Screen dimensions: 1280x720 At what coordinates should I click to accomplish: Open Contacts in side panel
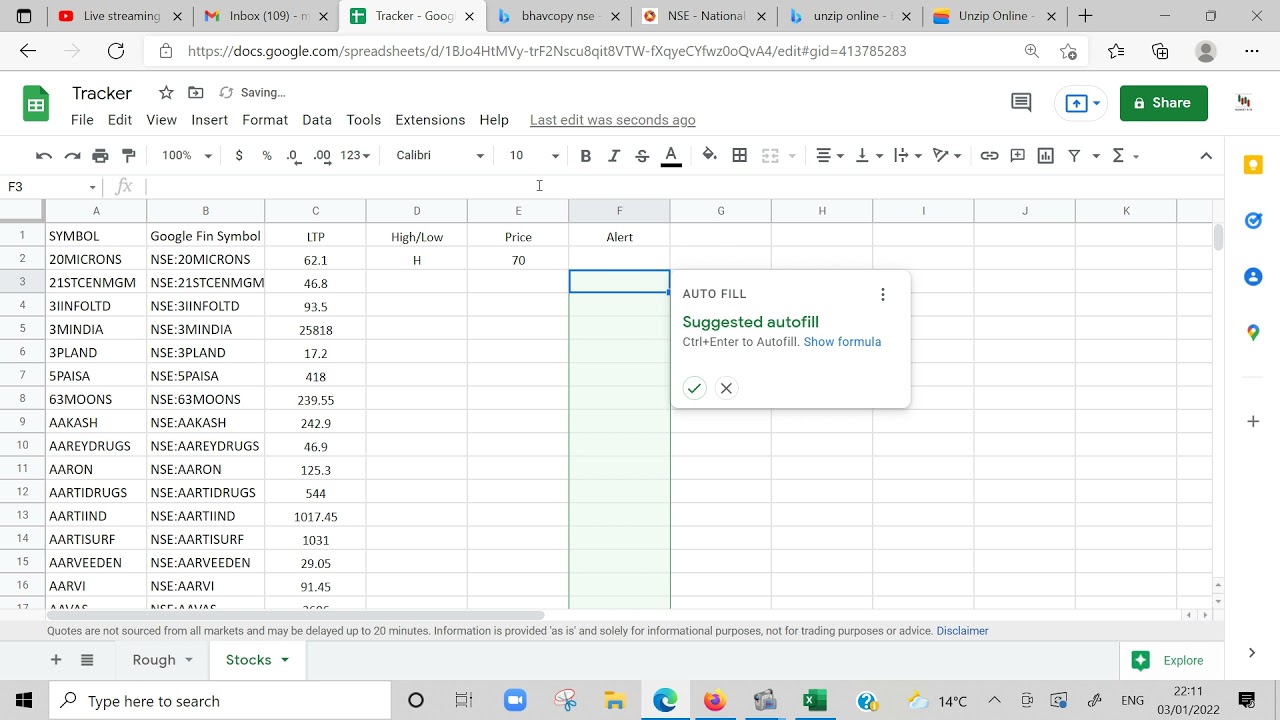pyautogui.click(x=1253, y=277)
